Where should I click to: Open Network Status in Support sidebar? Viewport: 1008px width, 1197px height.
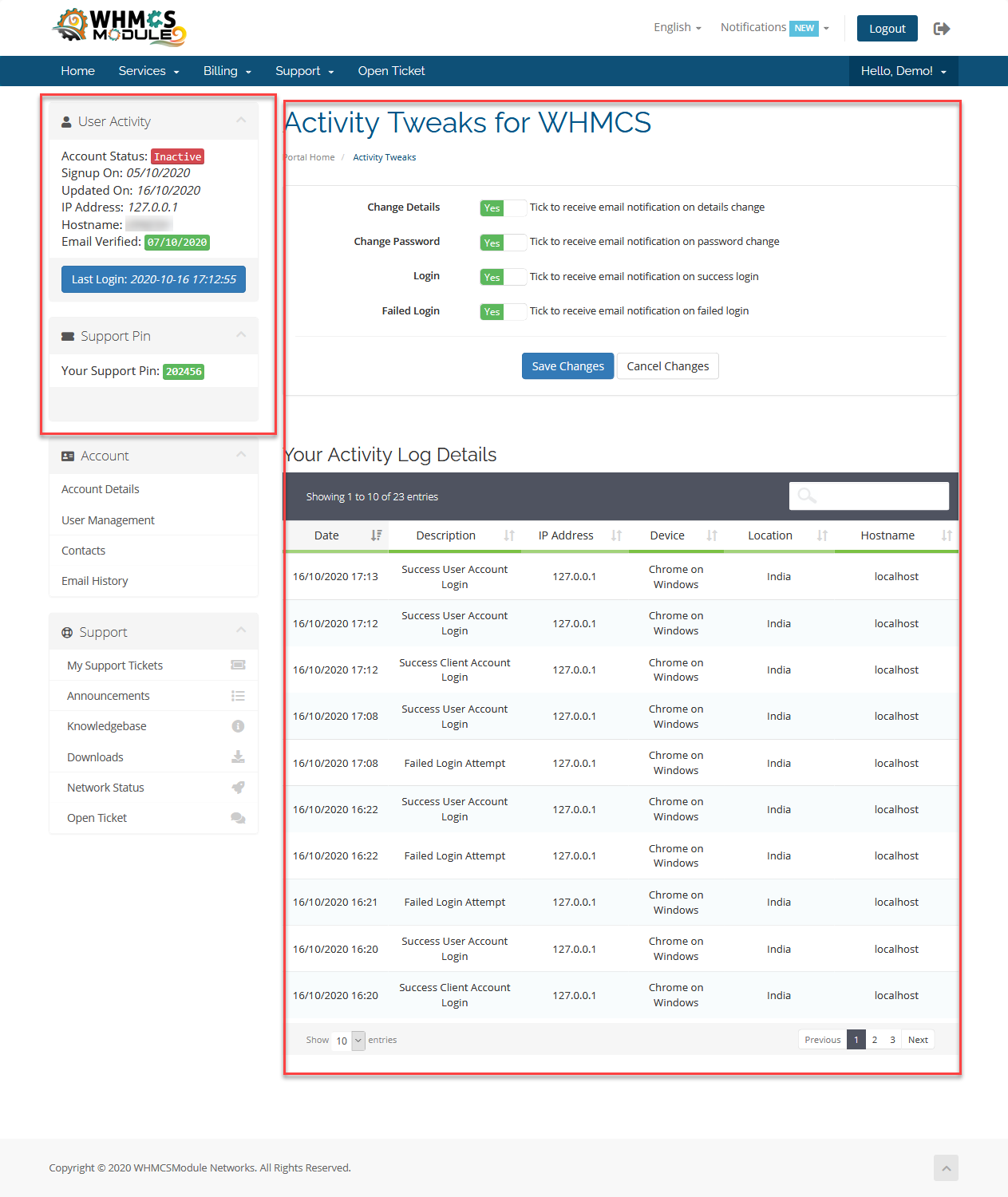[x=105, y=788]
